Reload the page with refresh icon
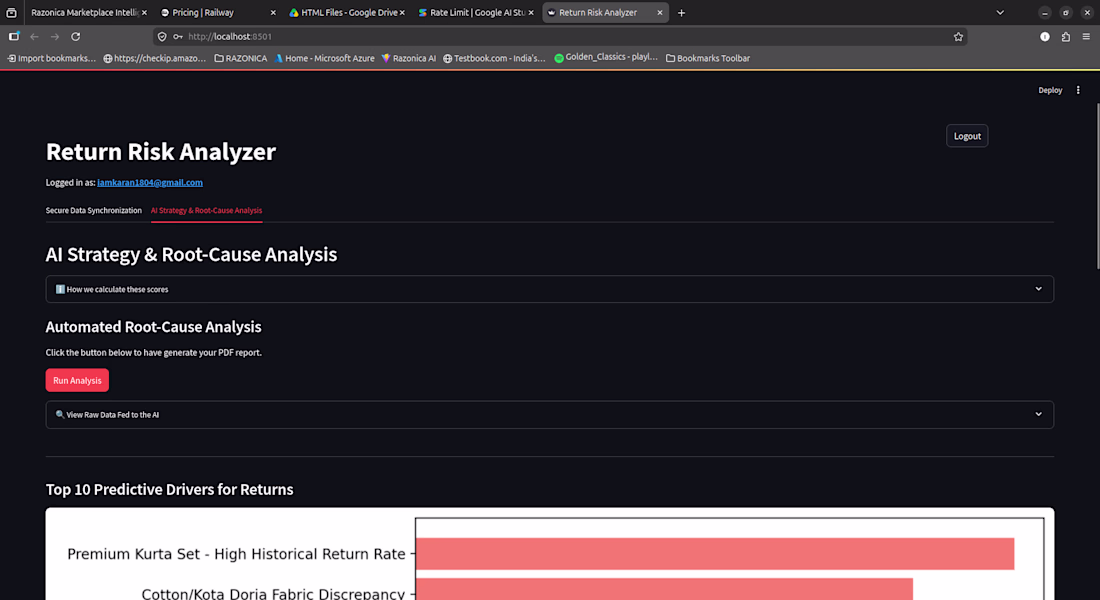This screenshot has height=600, width=1100. click(76, 36)
